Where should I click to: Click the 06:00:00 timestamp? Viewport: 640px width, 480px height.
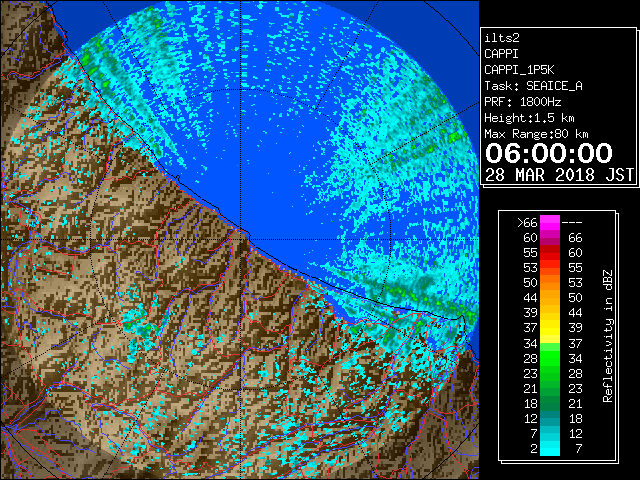click(549, 153)
